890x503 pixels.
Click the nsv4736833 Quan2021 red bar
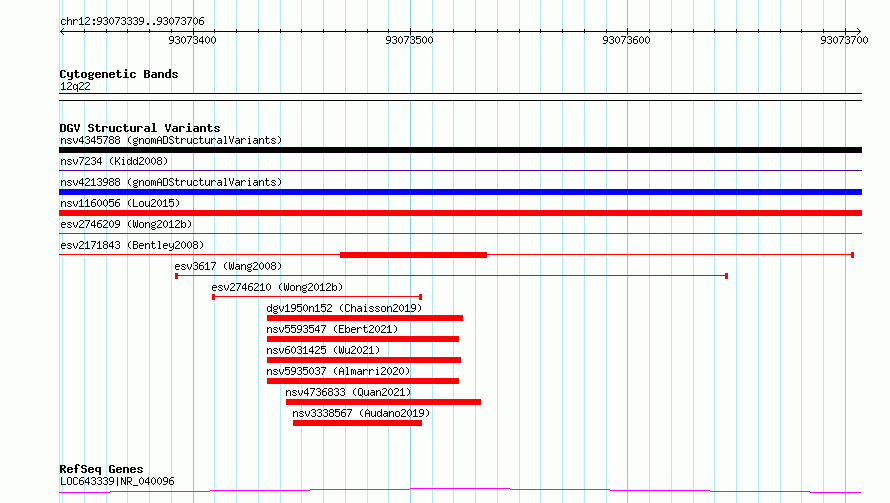point(383,402)
